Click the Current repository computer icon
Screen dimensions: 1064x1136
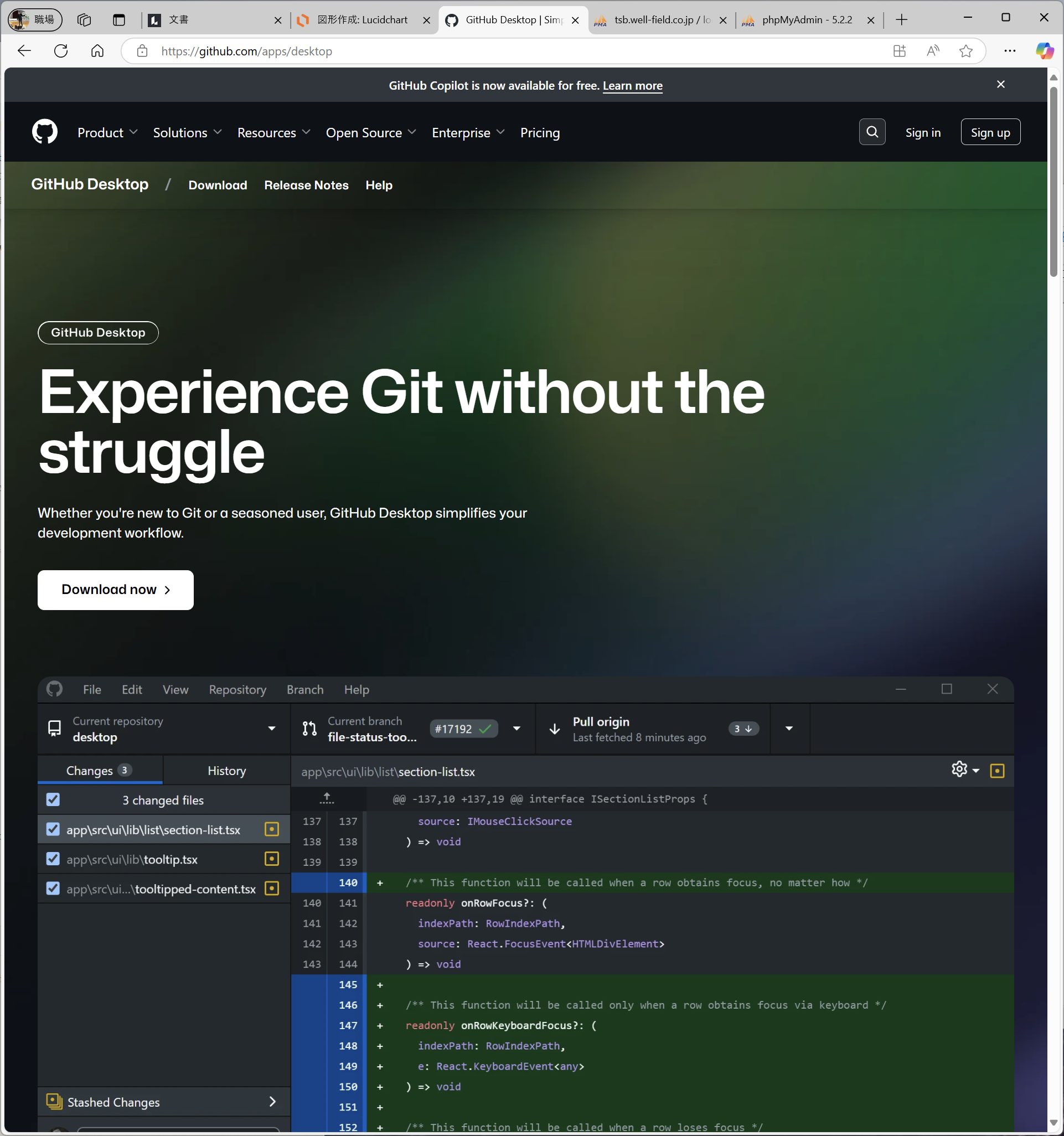coord(54,729)
